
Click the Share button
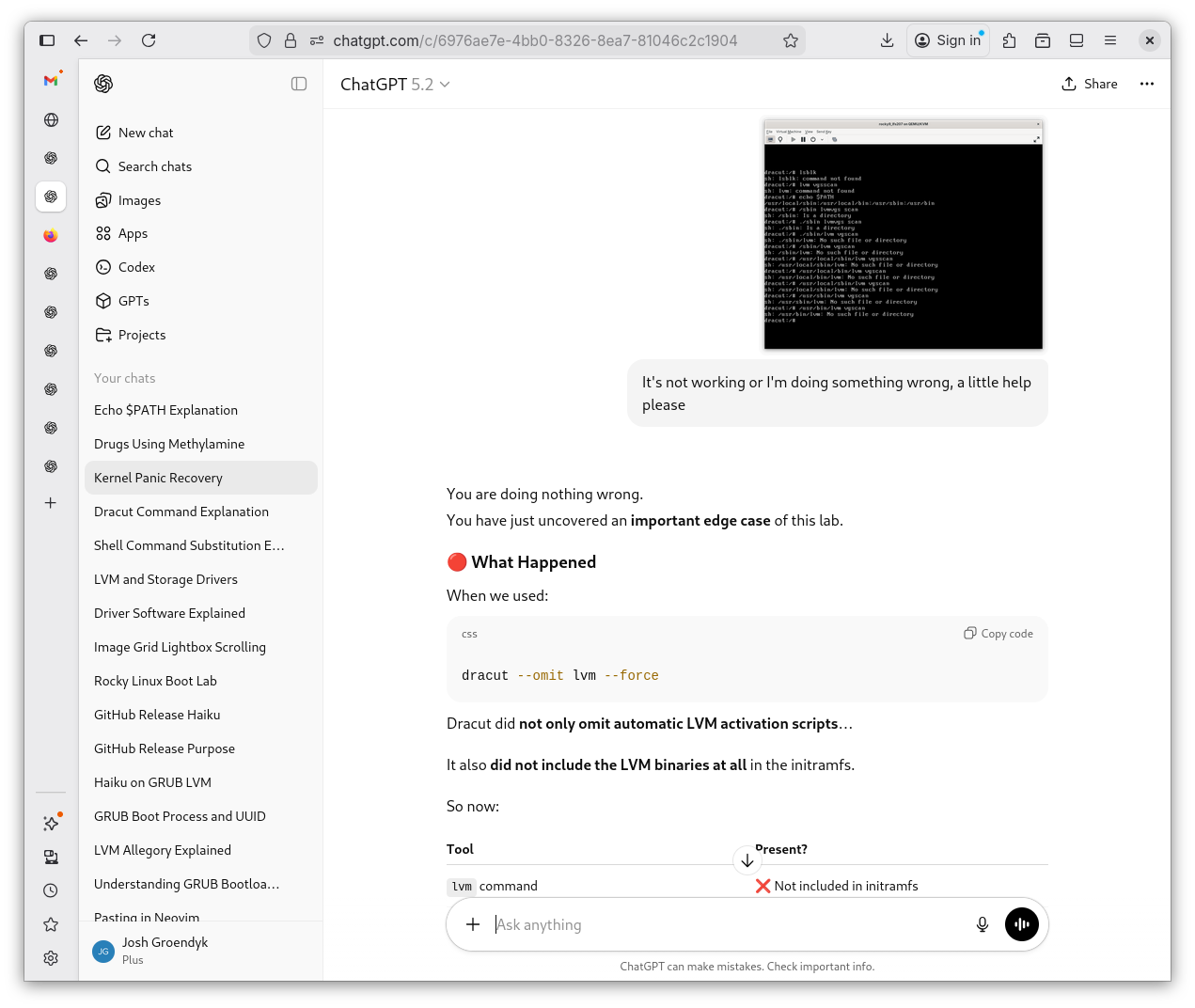1090,84
